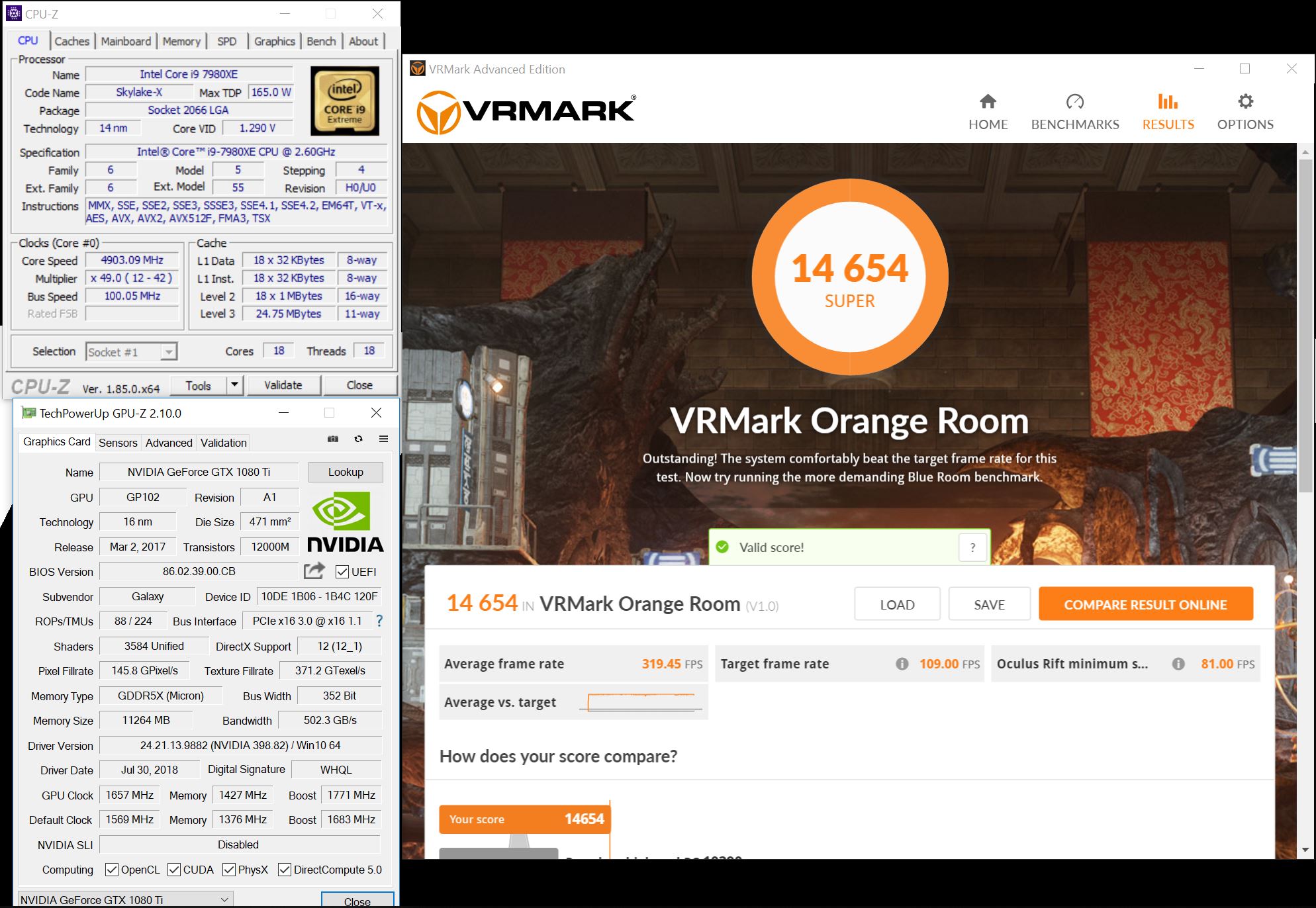Screen dimensions: 1316x908
Task: Switch to the CPU-Z Bench tab
Action: pyautogui.click(x=321, y=41)
